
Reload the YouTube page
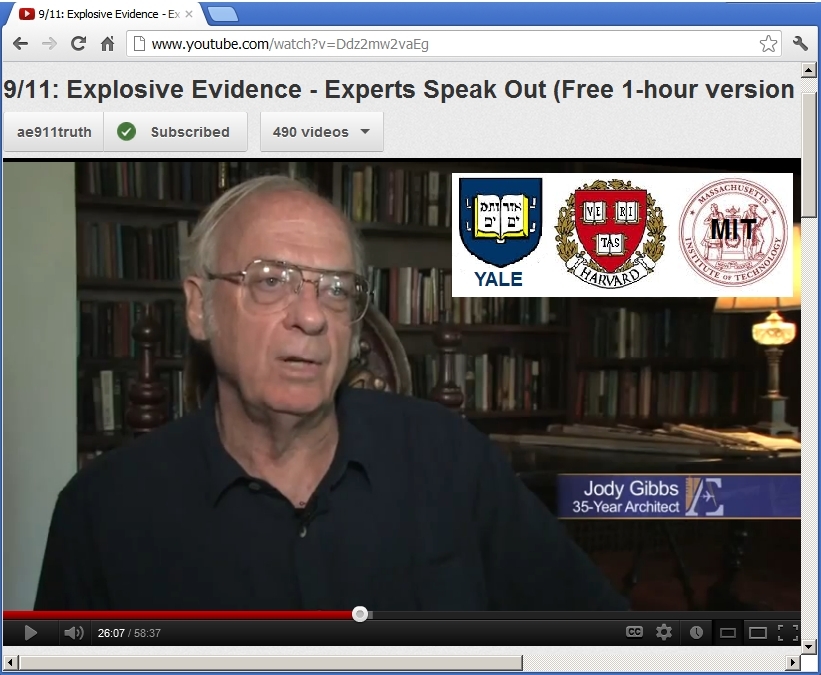pos(79,43)
